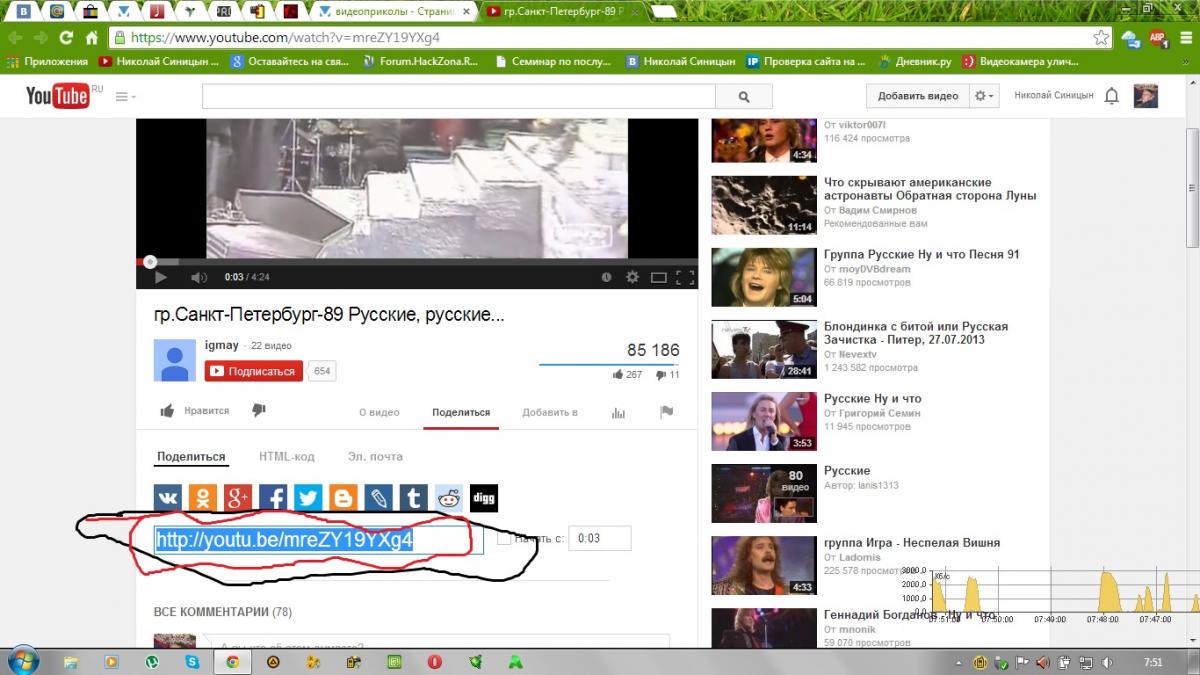Click the red Подписаться button
This screenshot has width=1200, height=675.
pyautogui.click(x=254, y=371)
